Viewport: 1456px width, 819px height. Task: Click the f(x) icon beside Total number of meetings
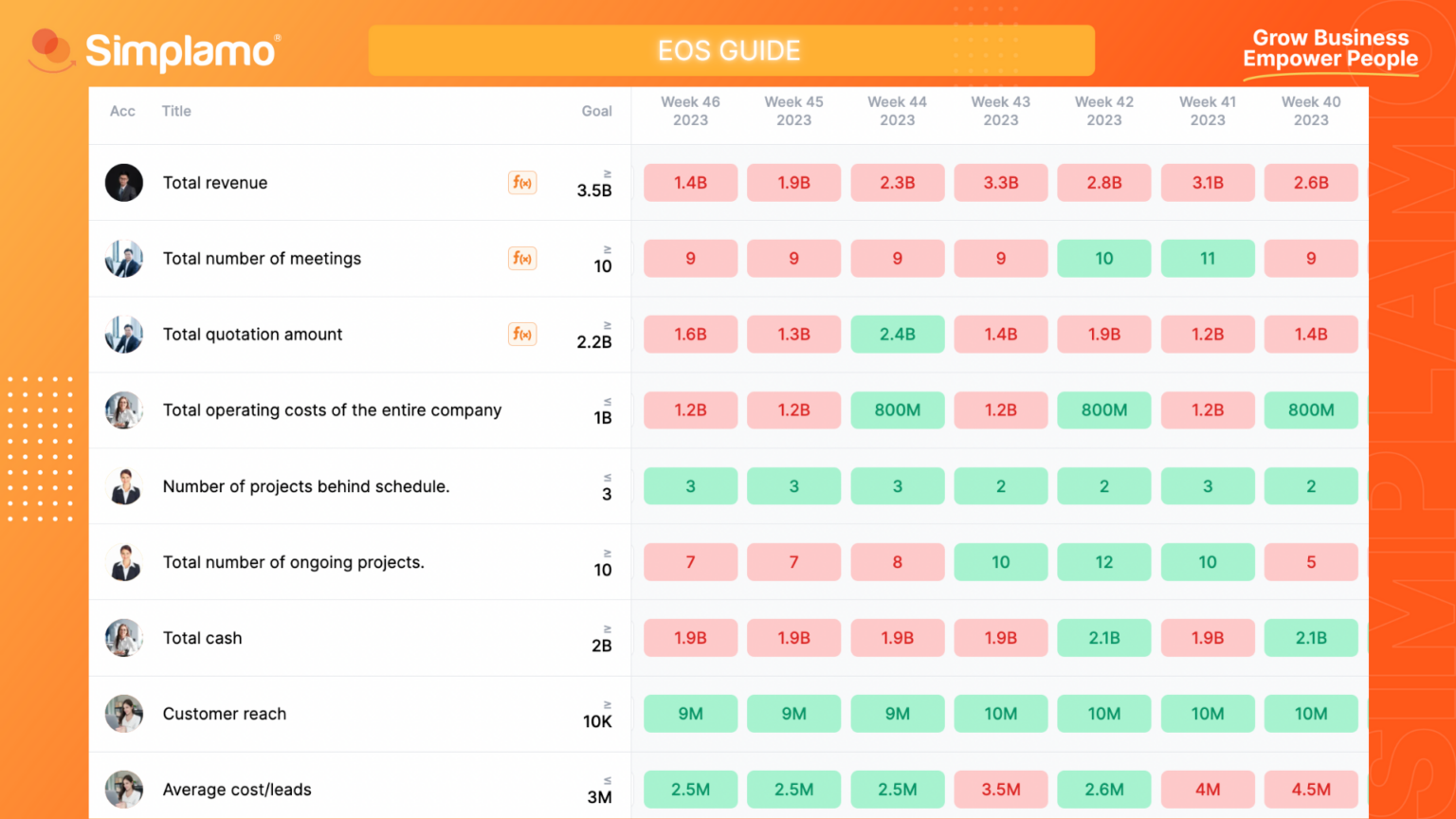(x=522, y=258)
